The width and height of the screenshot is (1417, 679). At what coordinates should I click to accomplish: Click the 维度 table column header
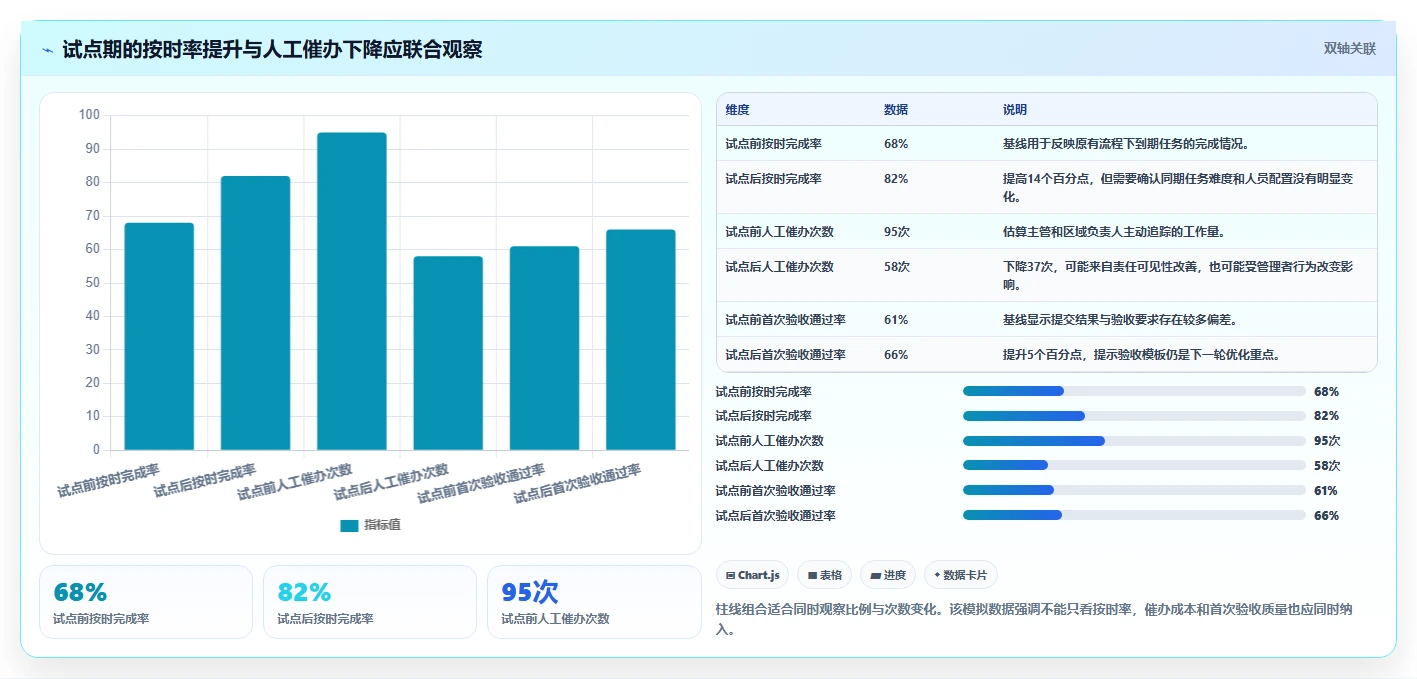738,109
